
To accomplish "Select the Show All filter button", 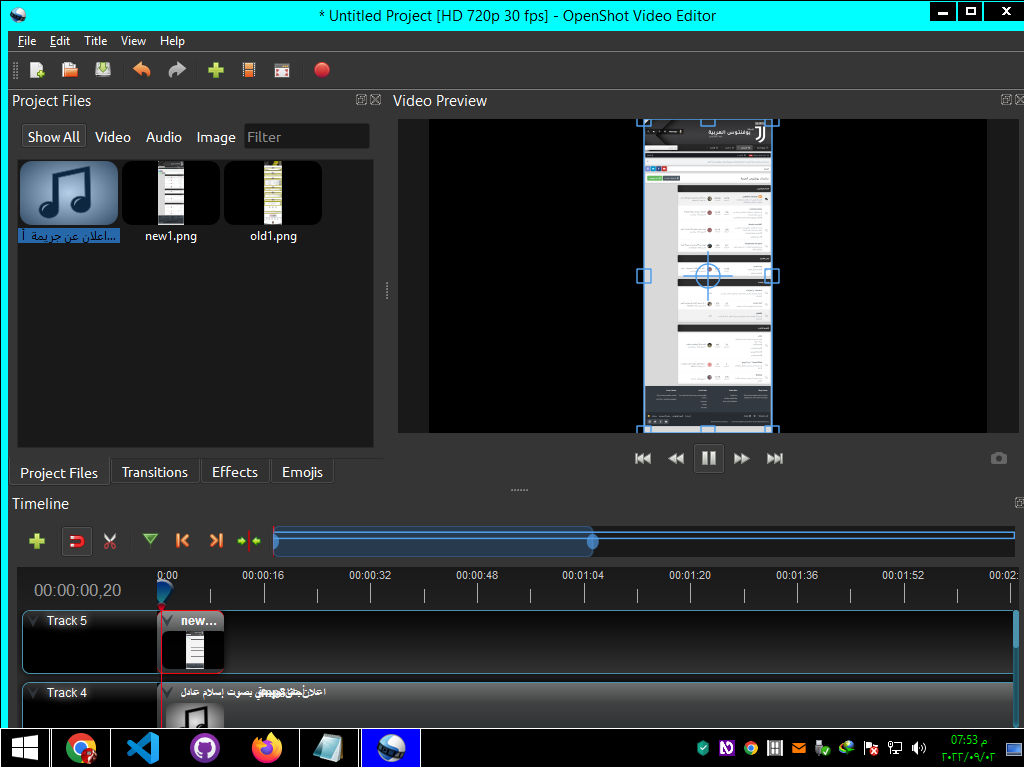I will [x=54, y=136].
